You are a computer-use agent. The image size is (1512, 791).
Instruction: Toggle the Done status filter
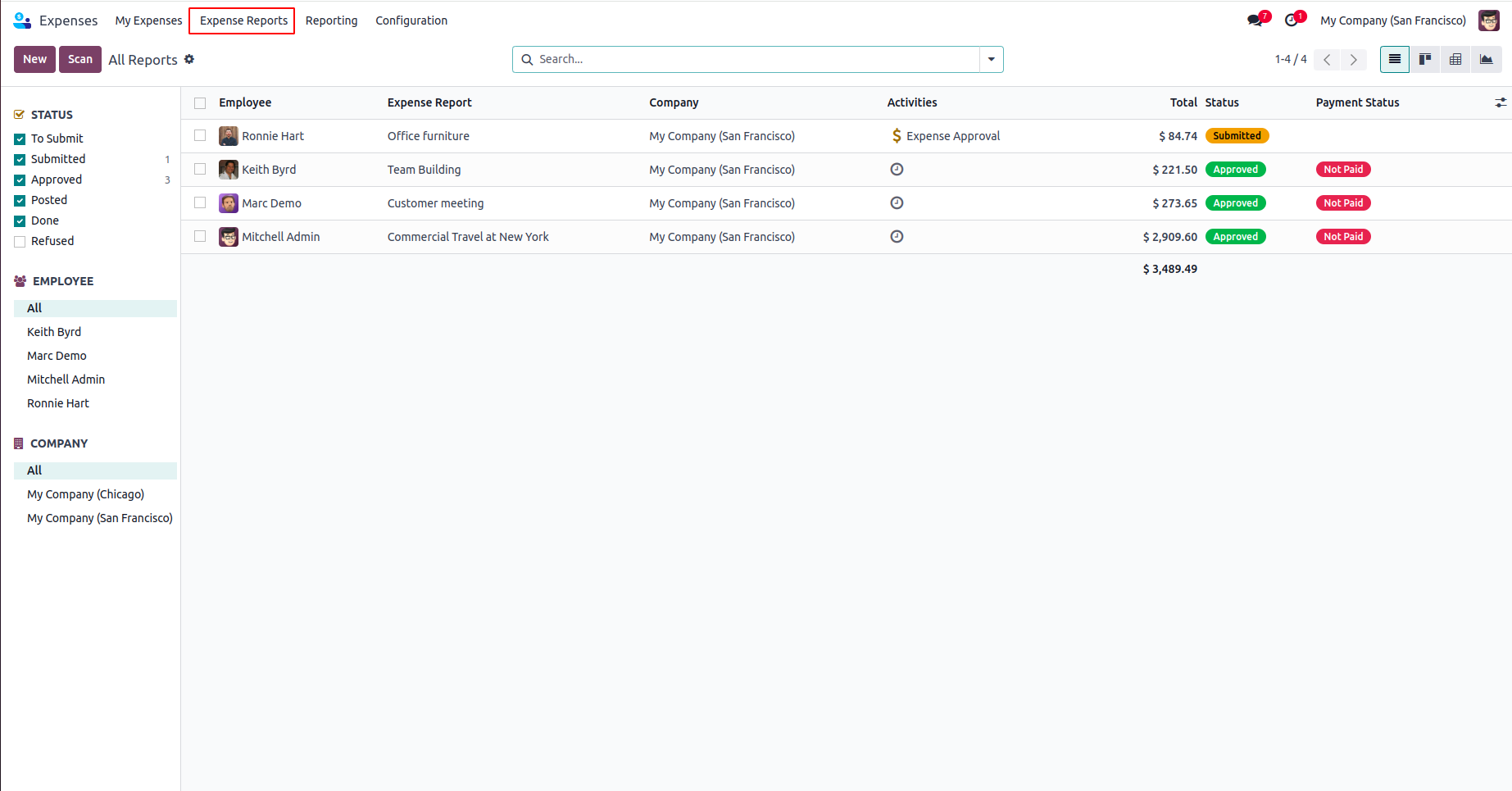(20, 220)
